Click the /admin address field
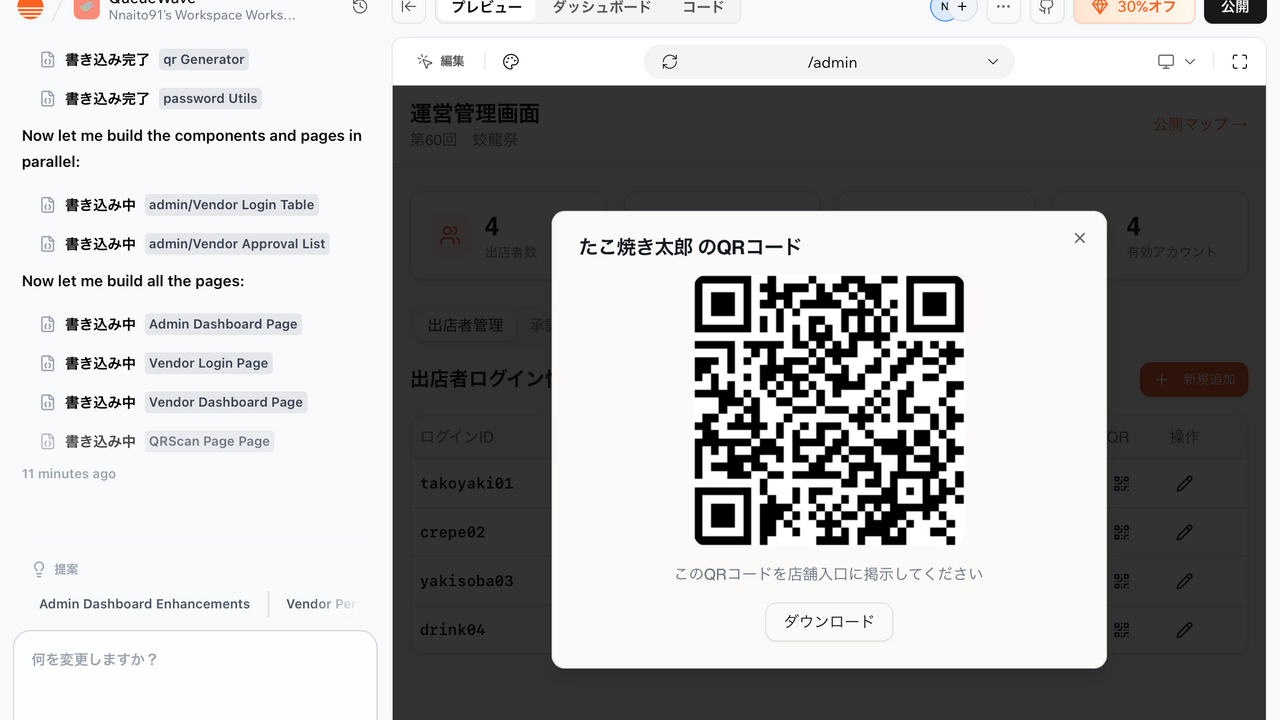Image resolution: width=1280 pixels, height=720 pixels. point(829,62)
